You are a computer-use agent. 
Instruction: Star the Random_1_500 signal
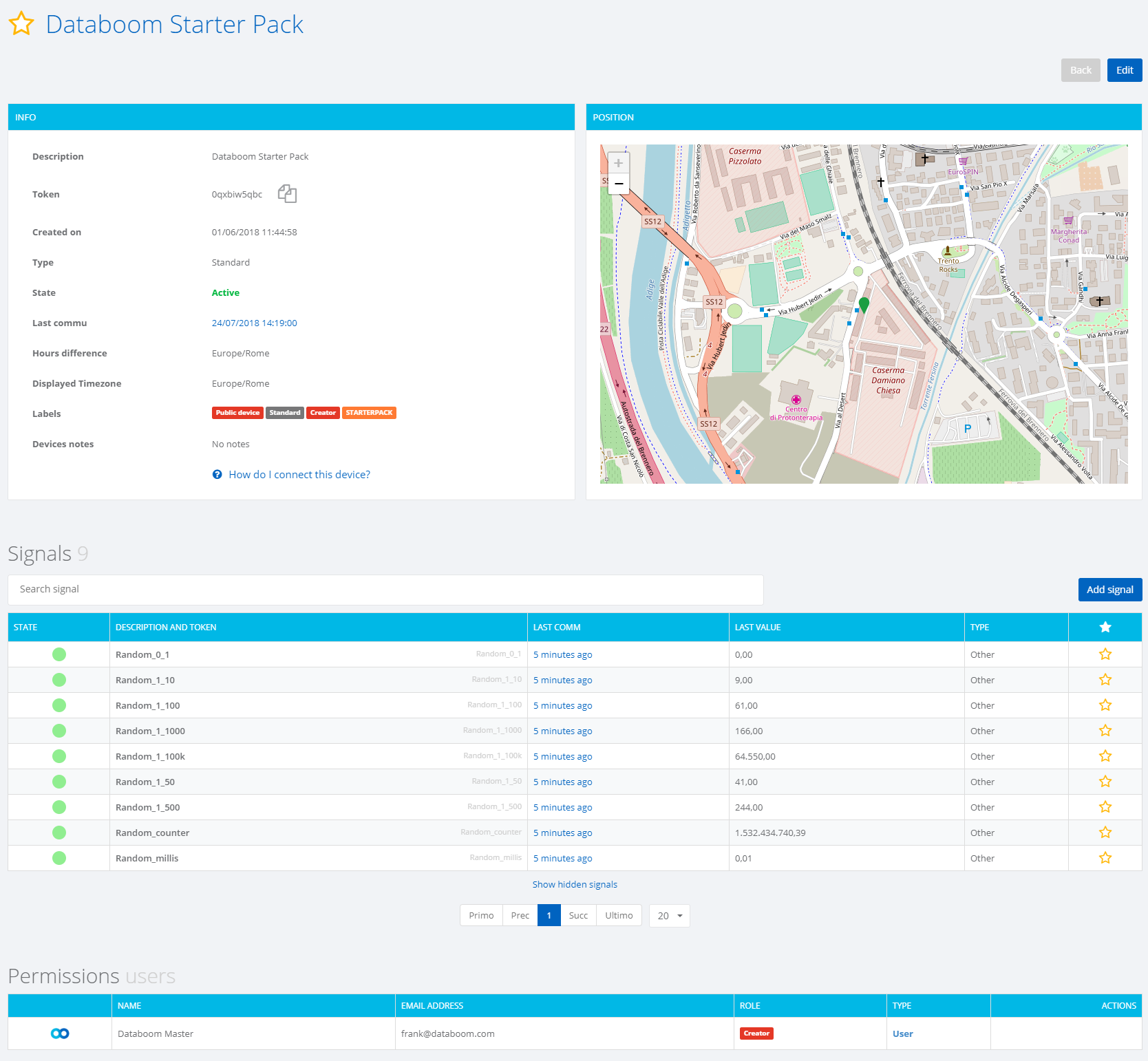pyautogui.click(x=1105, y=807)
